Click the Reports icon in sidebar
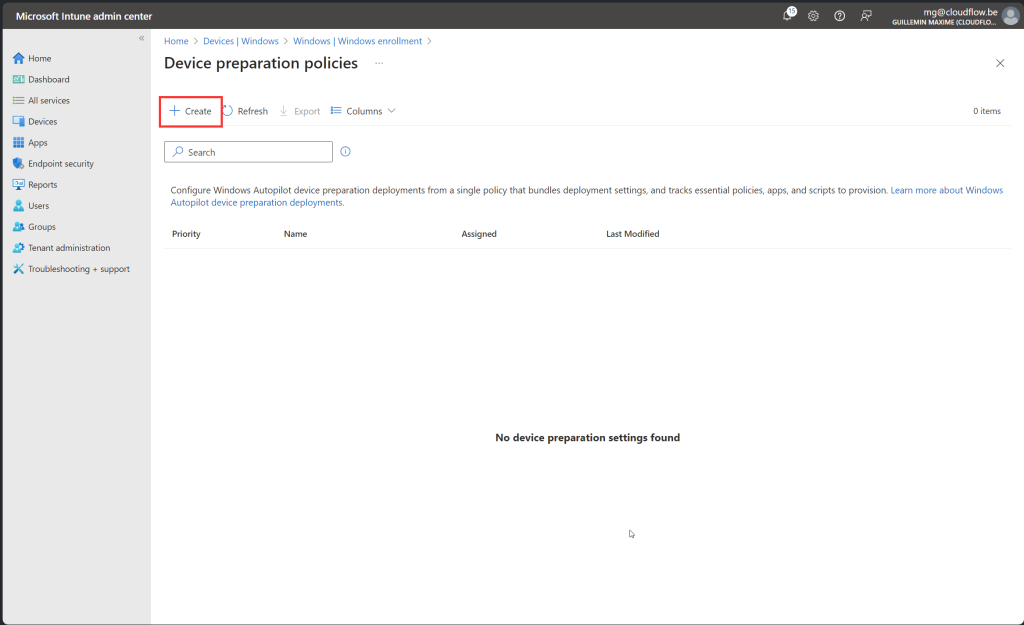This screenshot has width=1024, height=625. (x=18, y=184)
